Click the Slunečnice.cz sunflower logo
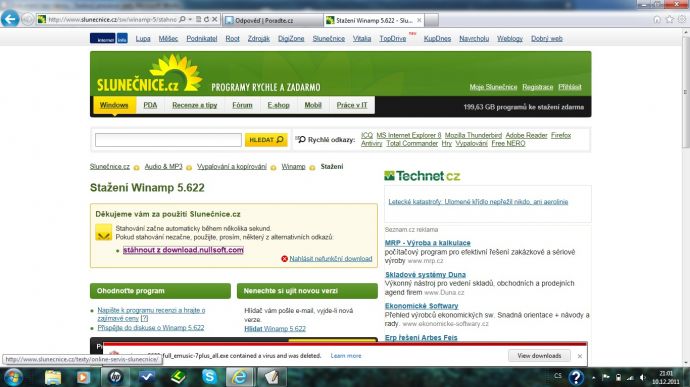The image size is (690, 387). pos(149,74)
